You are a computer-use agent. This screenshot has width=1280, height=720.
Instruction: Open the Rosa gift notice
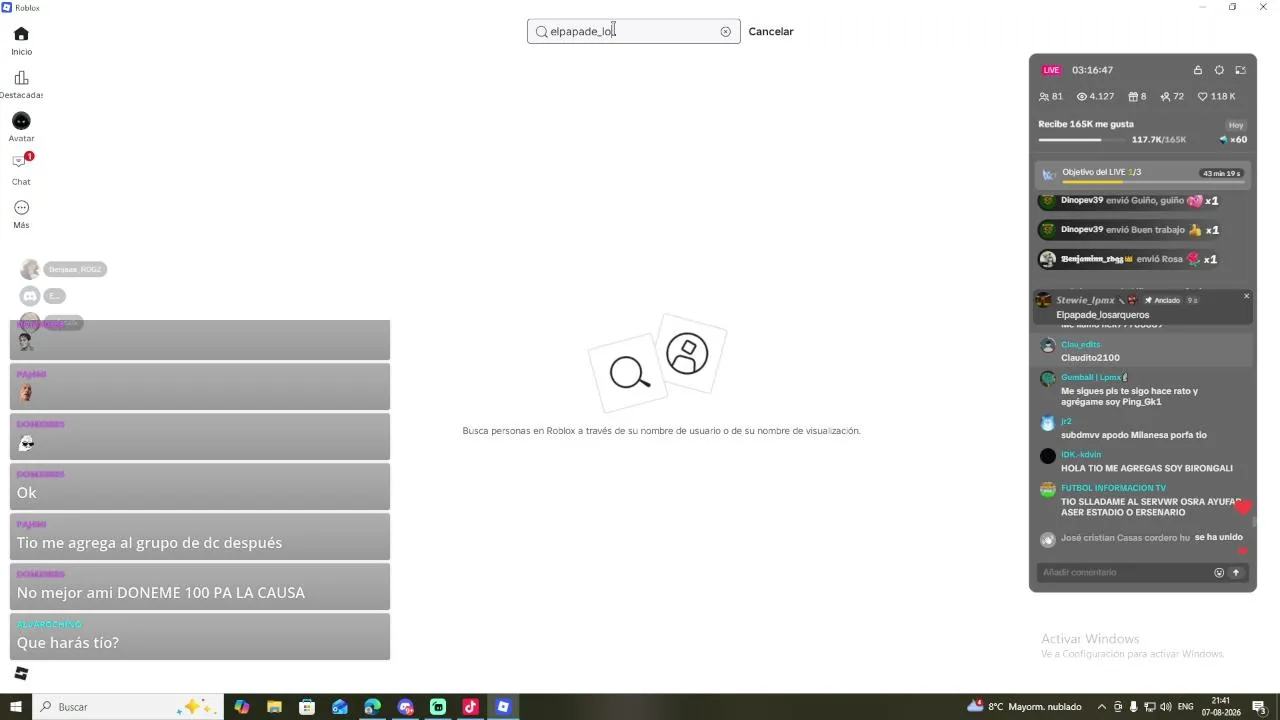coord(1128,259)
